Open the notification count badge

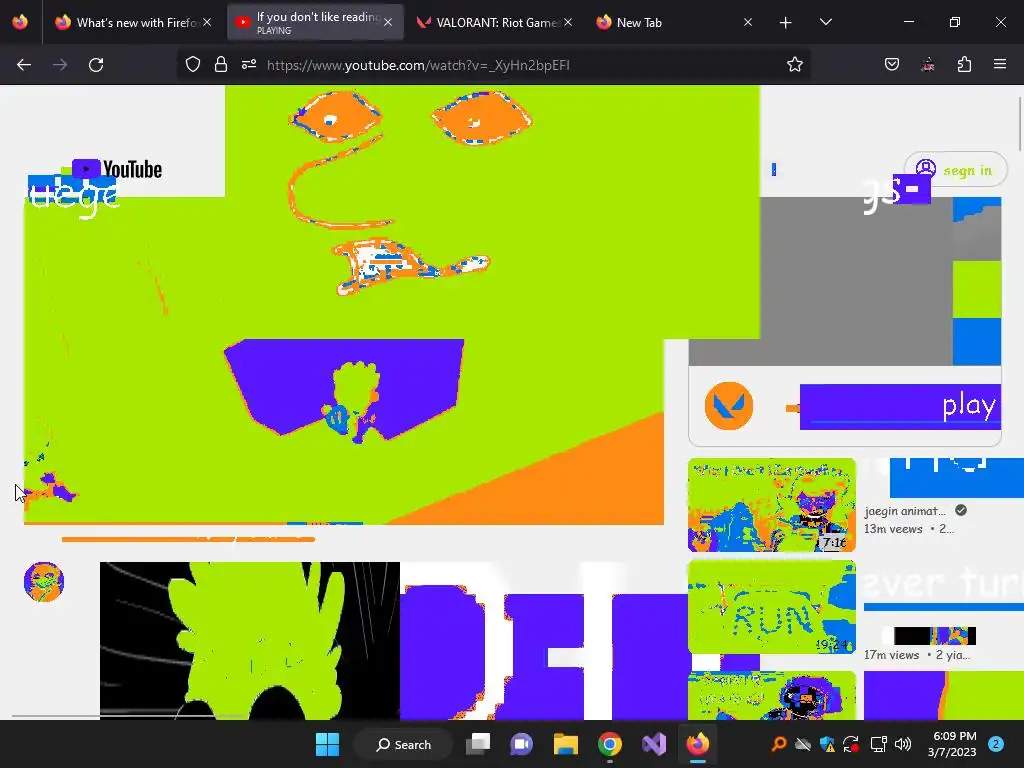click(x=996, y=744)
